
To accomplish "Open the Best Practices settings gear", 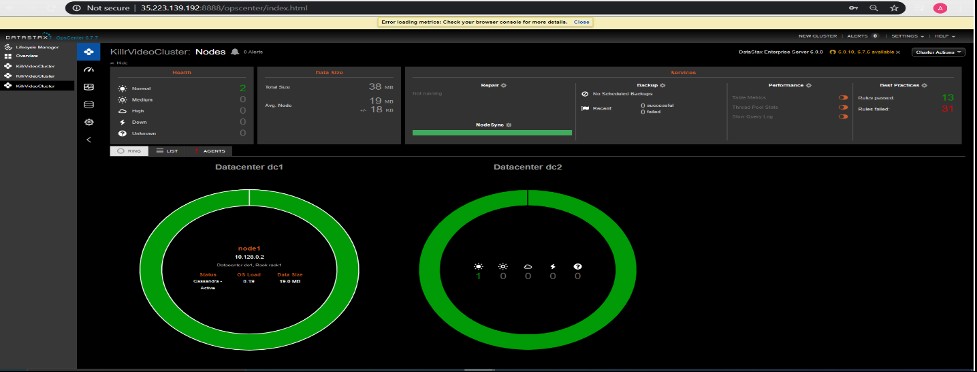I will click(924, 85).
